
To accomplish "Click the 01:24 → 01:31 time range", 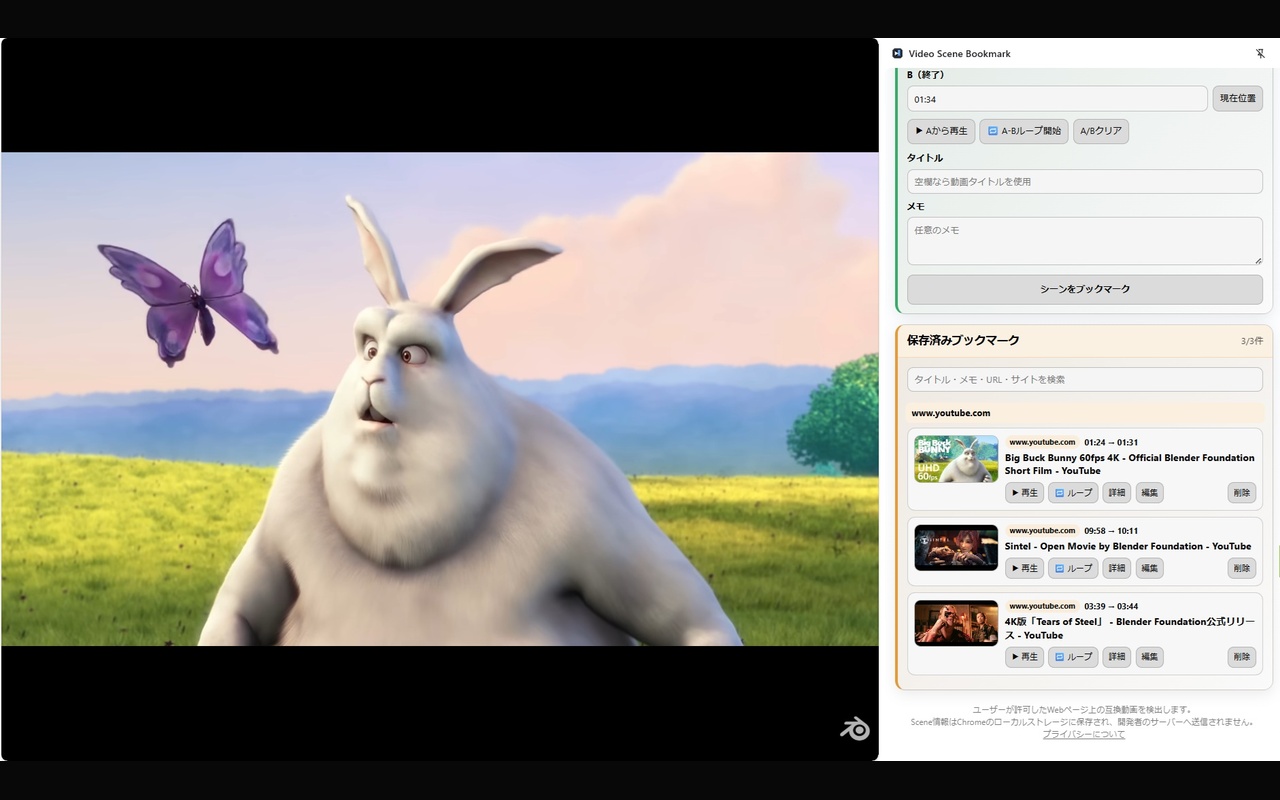I will click(1111, 442).
